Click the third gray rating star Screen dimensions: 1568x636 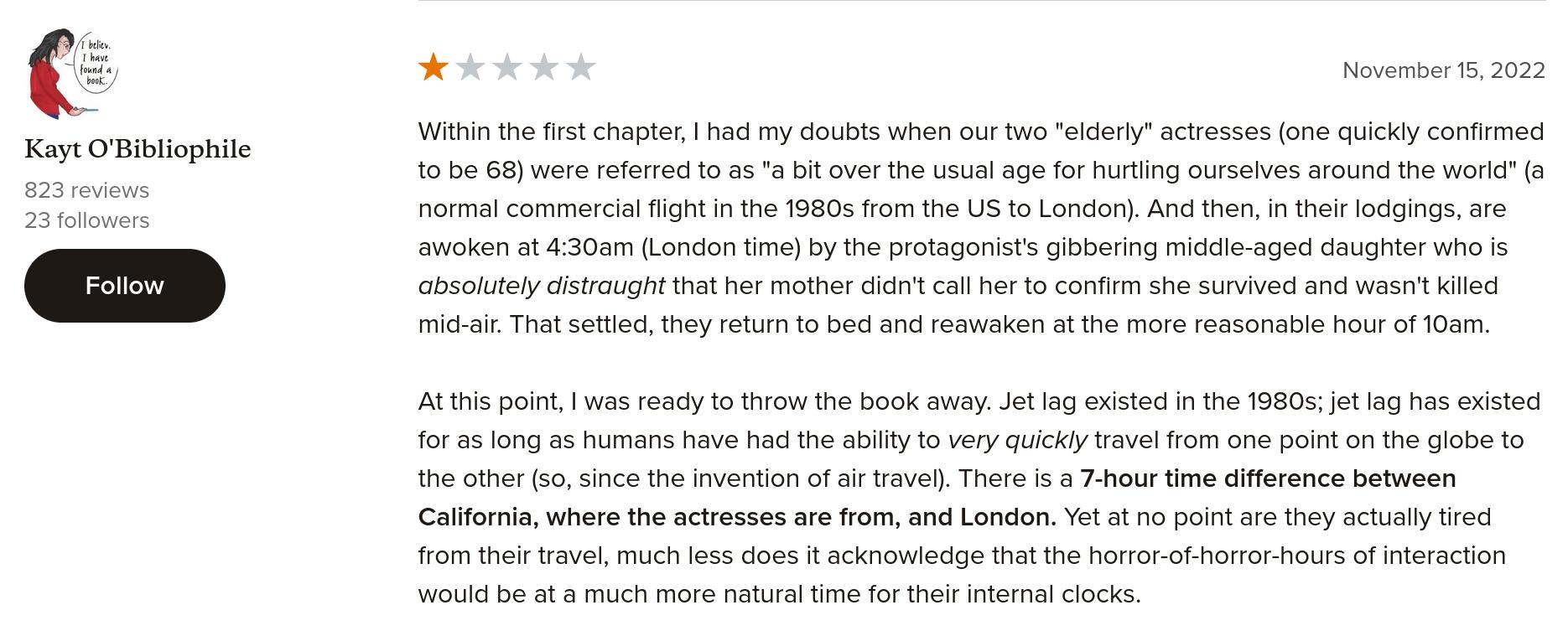(x=507, y=67)
